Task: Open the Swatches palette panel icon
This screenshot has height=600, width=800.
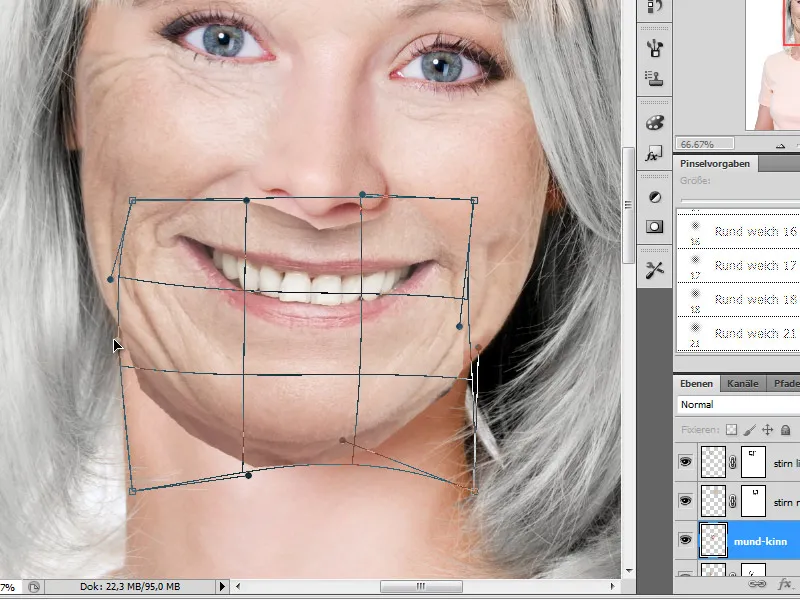Action: coord(655,123)
